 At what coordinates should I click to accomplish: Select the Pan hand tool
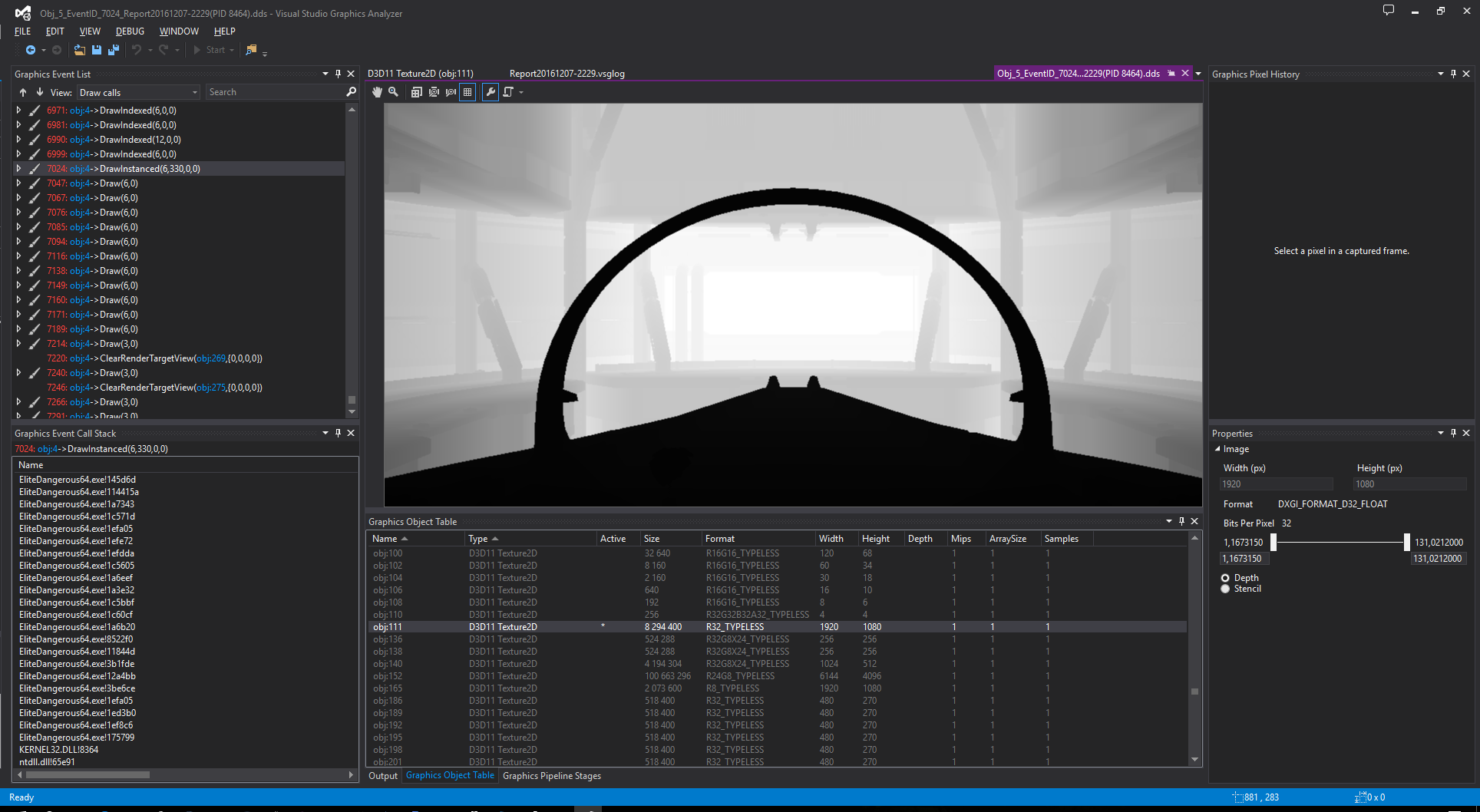point(377,92)
